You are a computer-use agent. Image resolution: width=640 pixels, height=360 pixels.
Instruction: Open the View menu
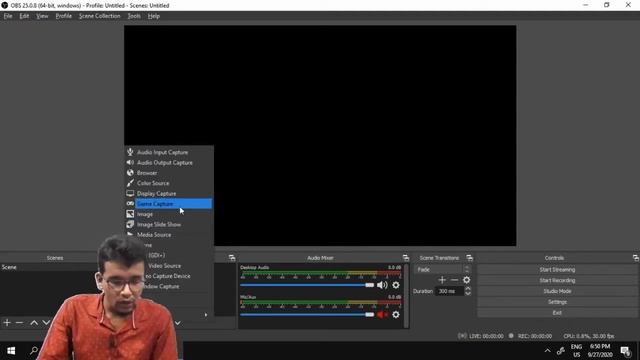[x=42, y=16]
